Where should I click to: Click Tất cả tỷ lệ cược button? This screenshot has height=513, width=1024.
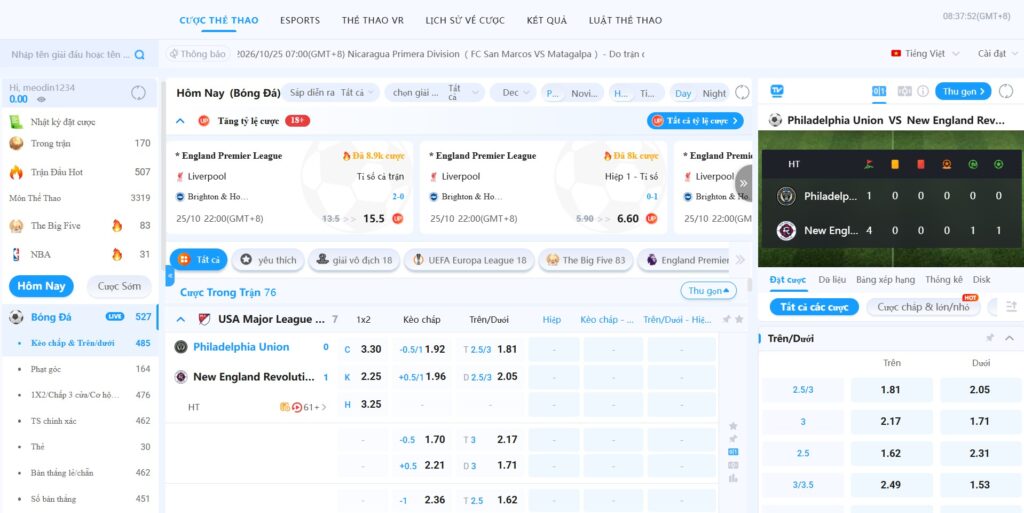click(696, 121)
